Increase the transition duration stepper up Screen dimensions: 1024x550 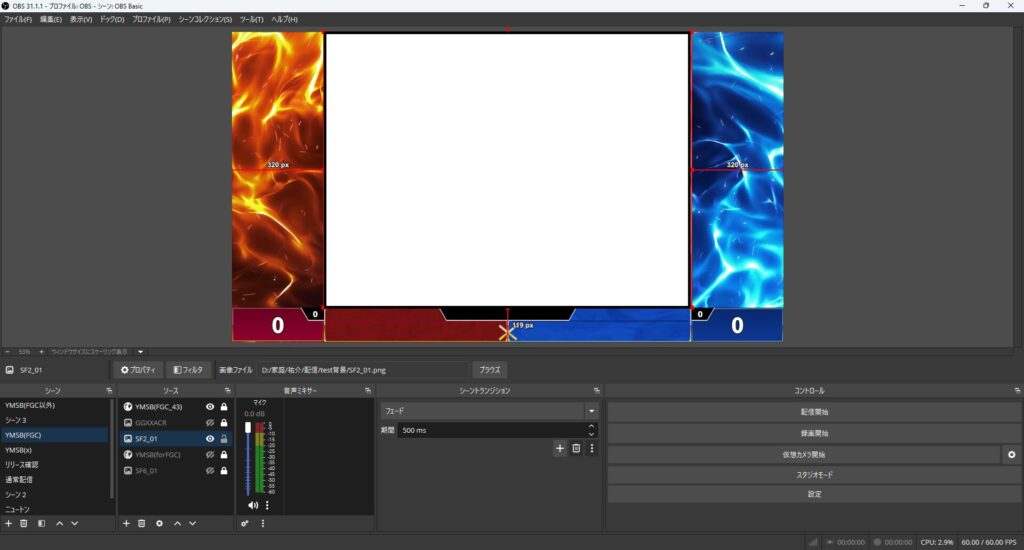(x=591, y=426)
